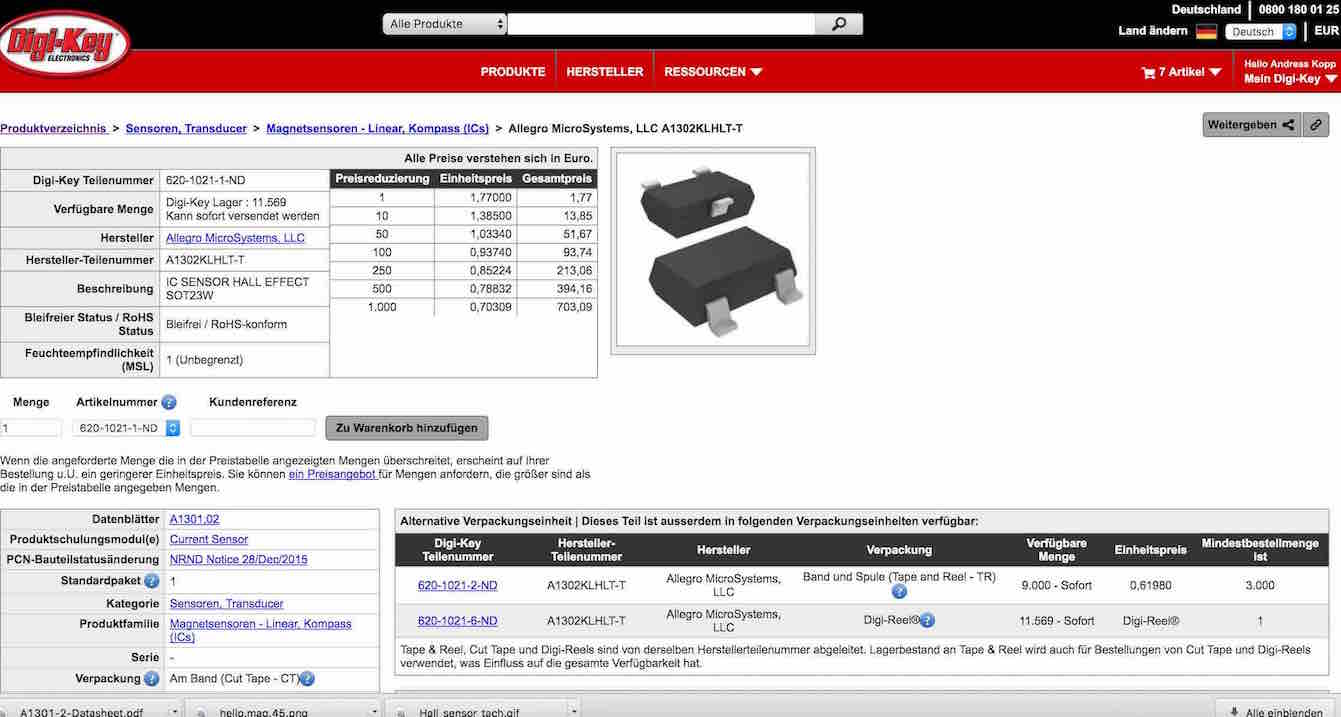Click the ein Preisangebot link
Screen dimensions: 1341x717
[332, 474]
